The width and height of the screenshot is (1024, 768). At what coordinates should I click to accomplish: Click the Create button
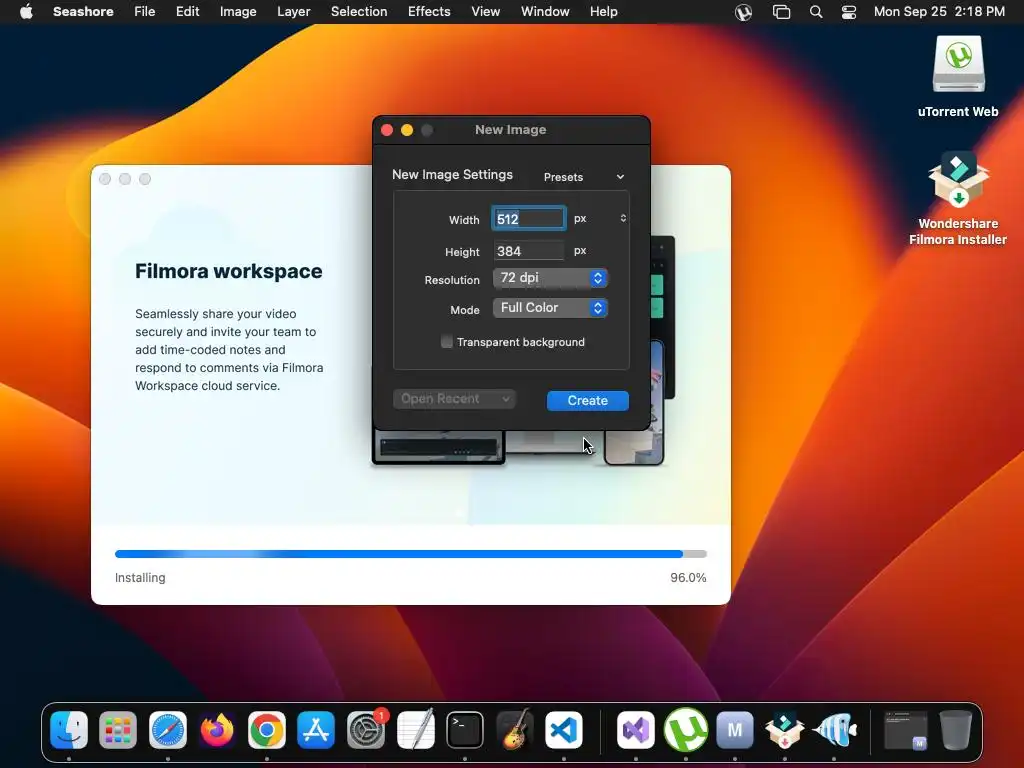(588, 400)
